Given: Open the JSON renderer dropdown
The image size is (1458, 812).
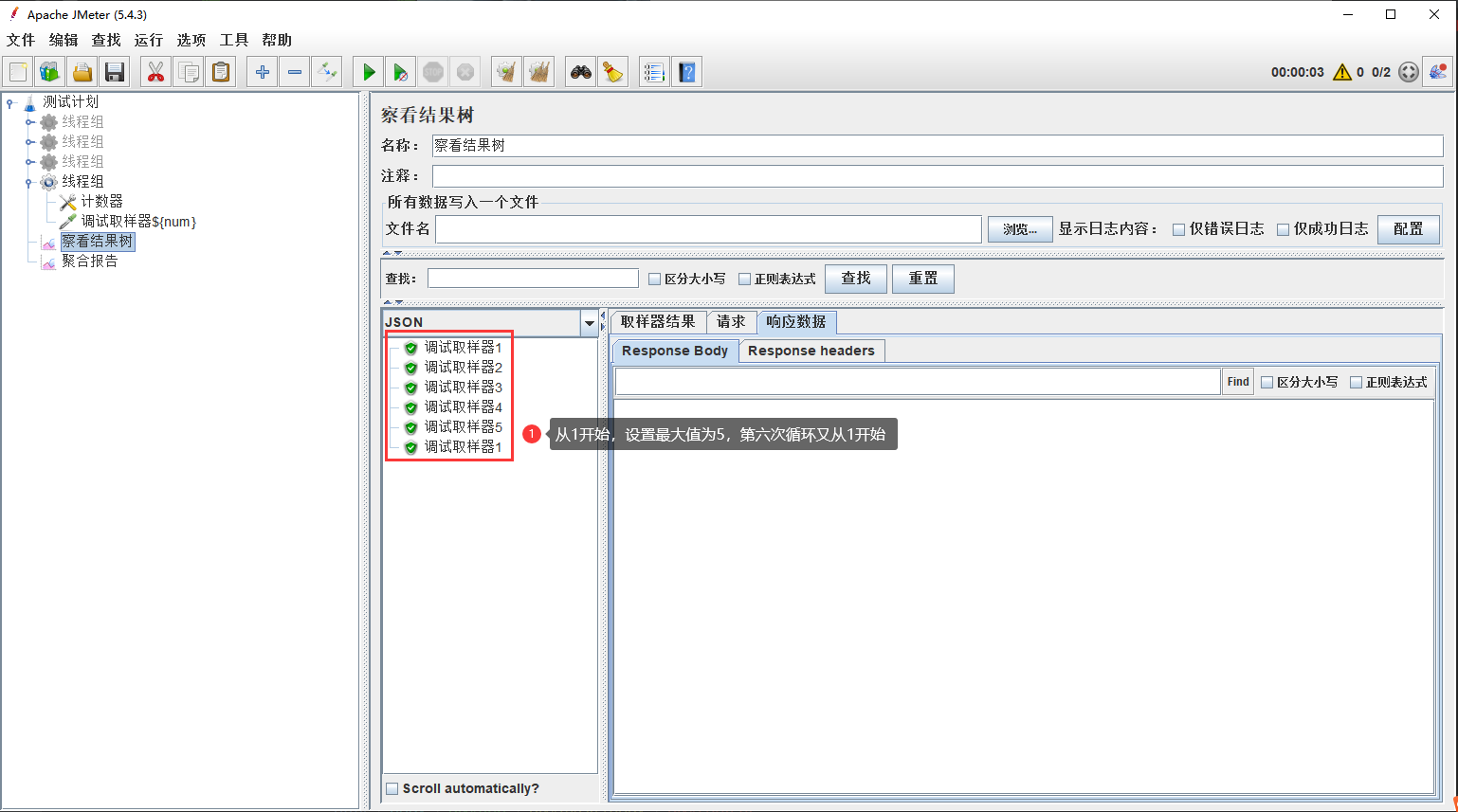Looking at the screenshot, I should pyautogui.click(x=589, y=323).
